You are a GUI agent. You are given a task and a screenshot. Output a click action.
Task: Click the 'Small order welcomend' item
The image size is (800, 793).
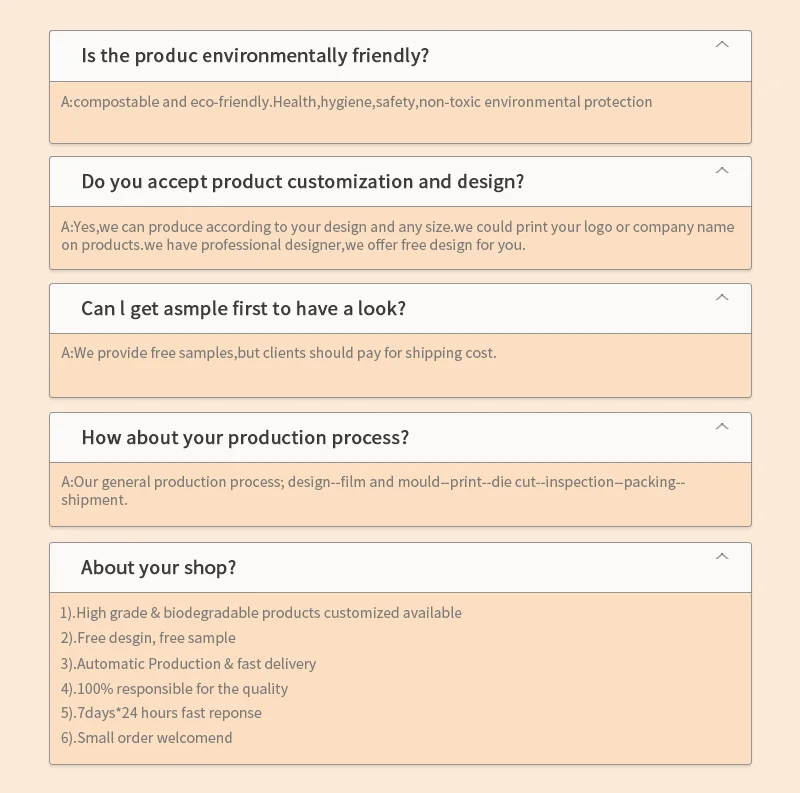tap(146, 738)
